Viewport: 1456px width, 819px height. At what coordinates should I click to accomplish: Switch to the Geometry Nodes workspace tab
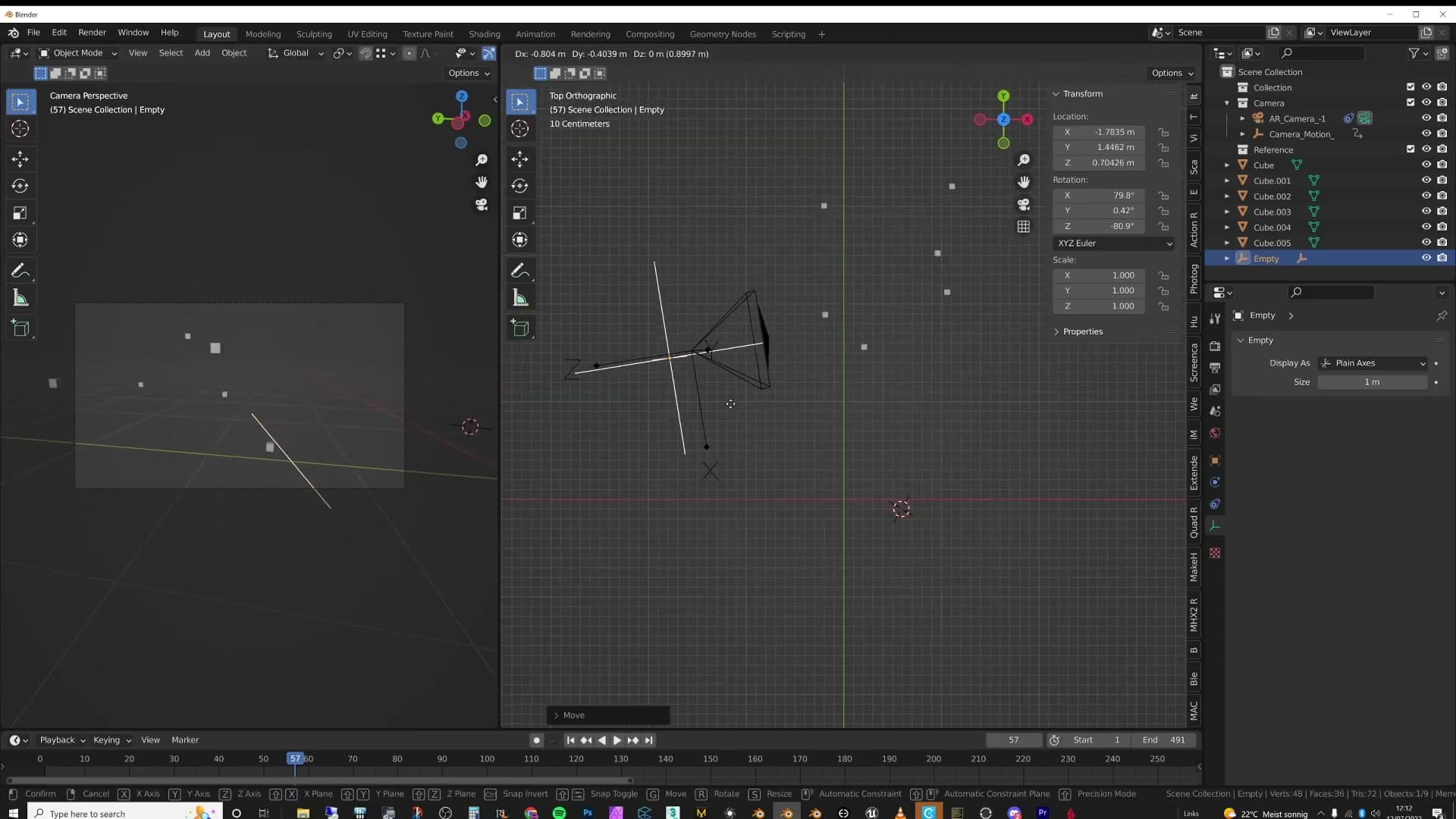723,34
